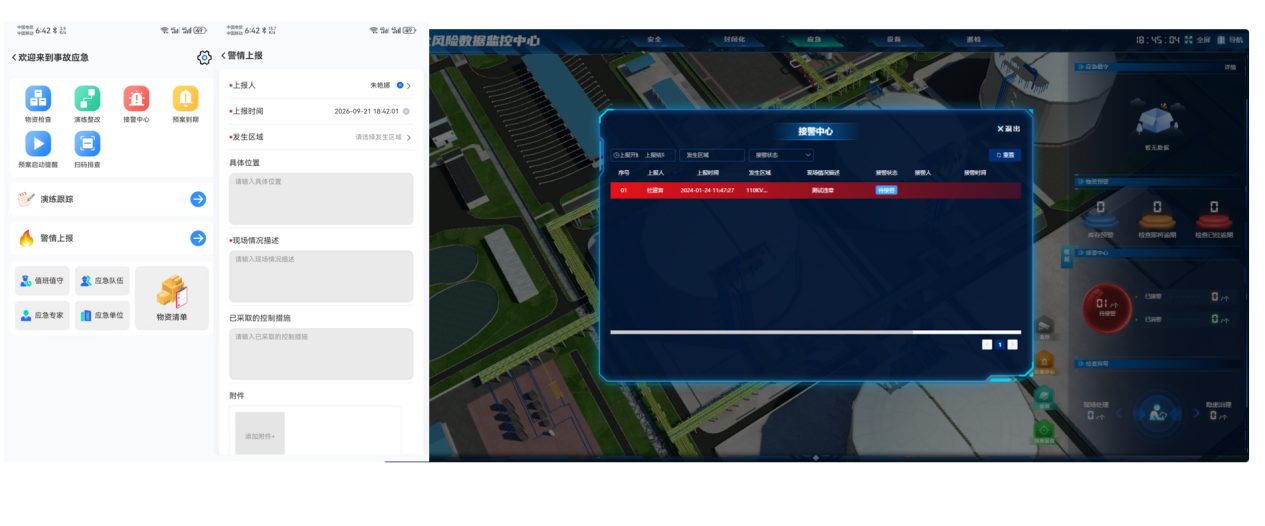Open 演练跟踪 arrow button
1265x526 pixels.
tap(198, 199)
